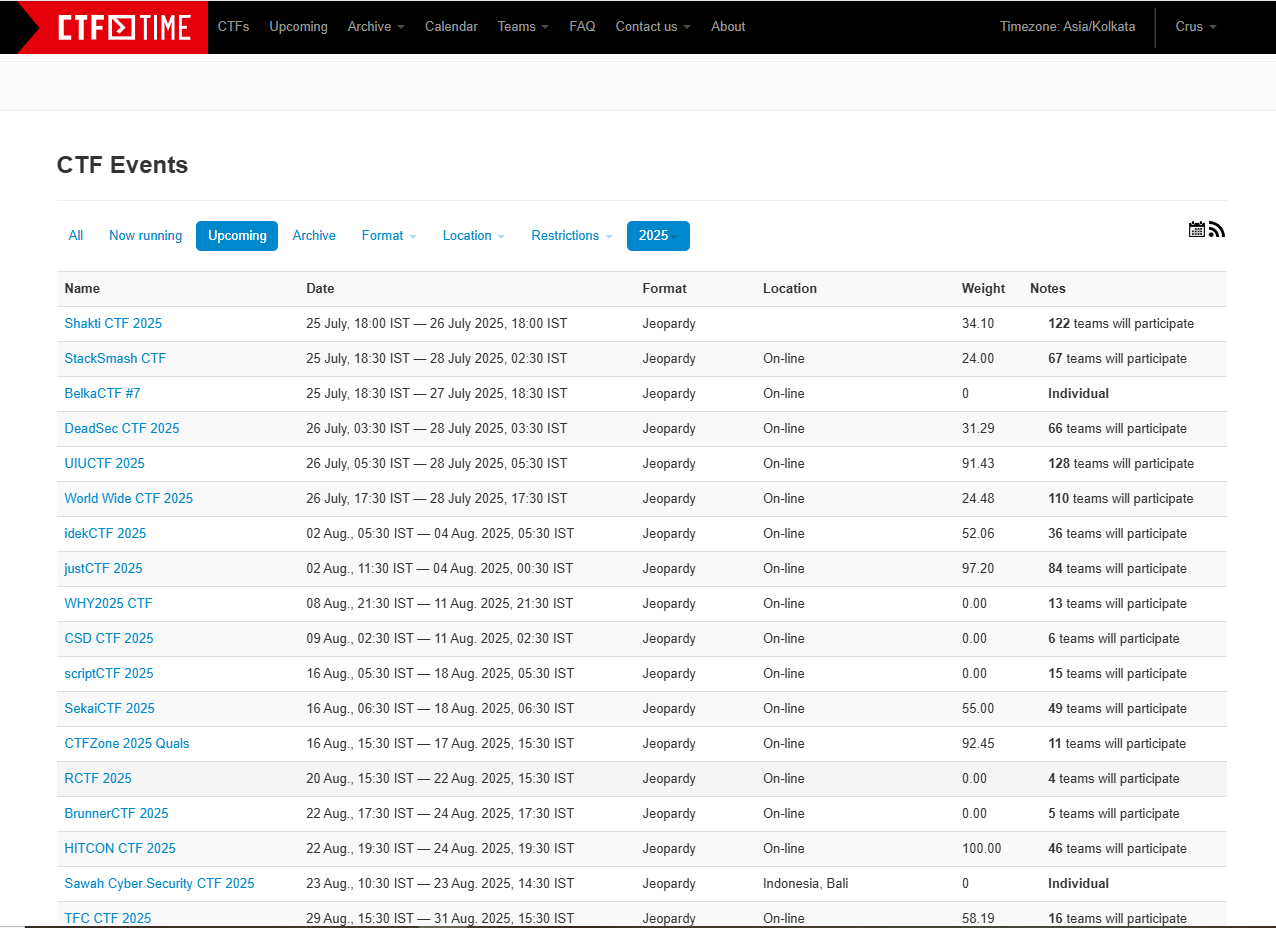1276x928 pixels.
Task: Go to Calendar in top navigation
Action: (451, 27)
